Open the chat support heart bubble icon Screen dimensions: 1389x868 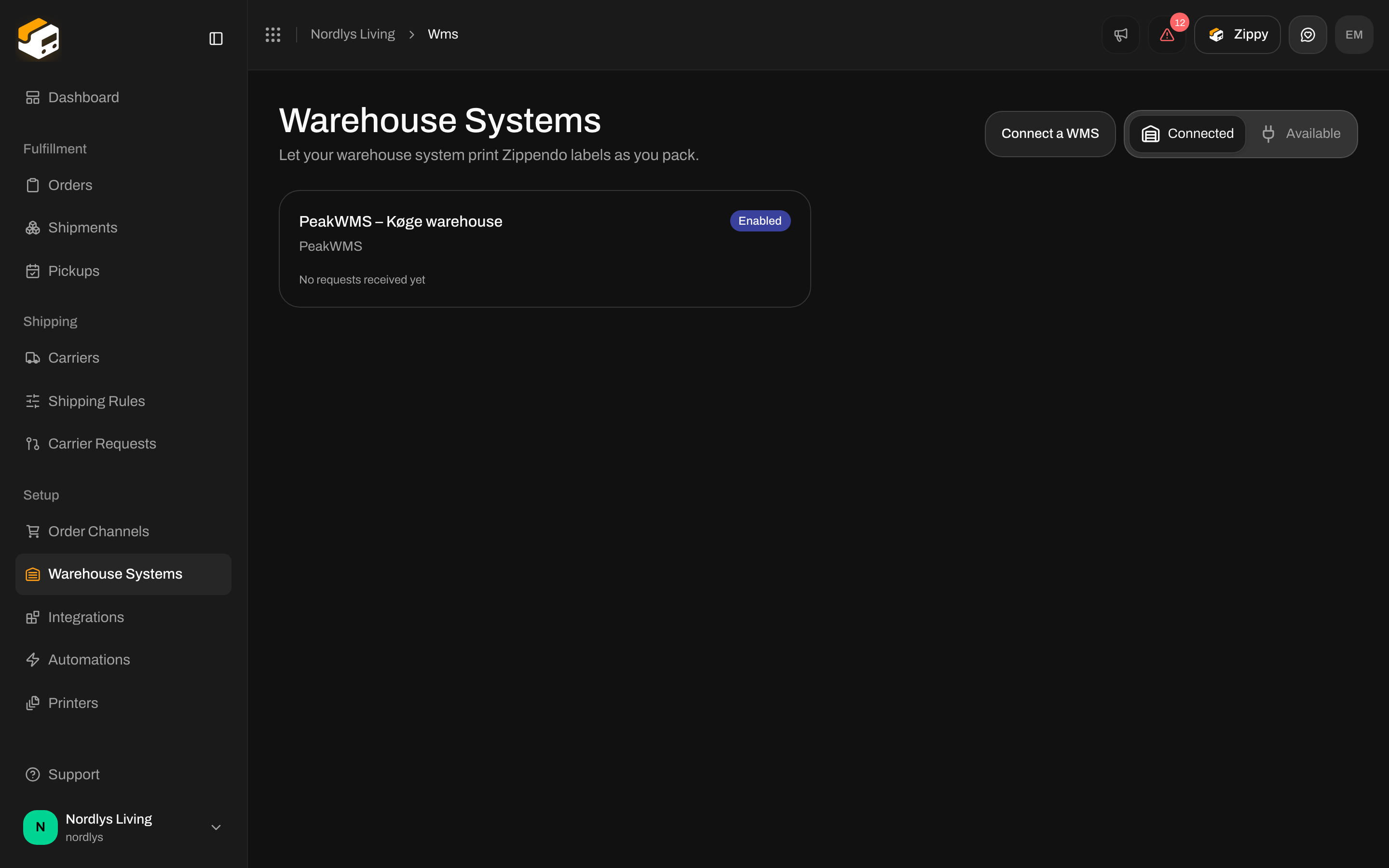(1307, 34)
